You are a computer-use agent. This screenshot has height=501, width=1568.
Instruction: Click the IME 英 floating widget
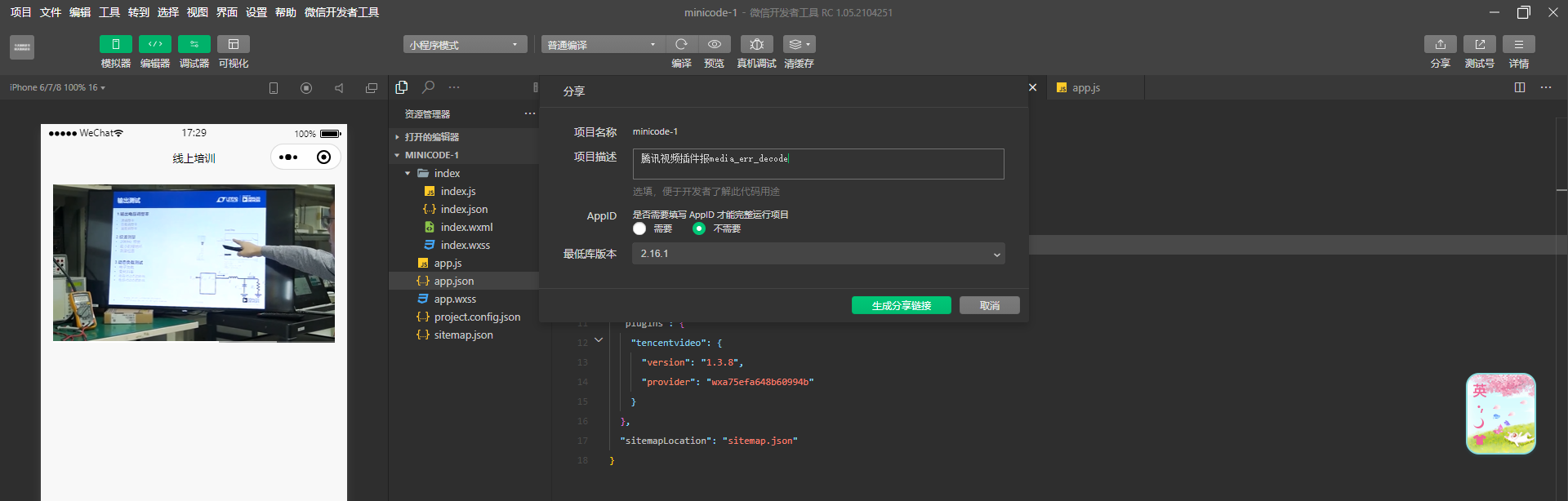click(x=1501, y=414)
